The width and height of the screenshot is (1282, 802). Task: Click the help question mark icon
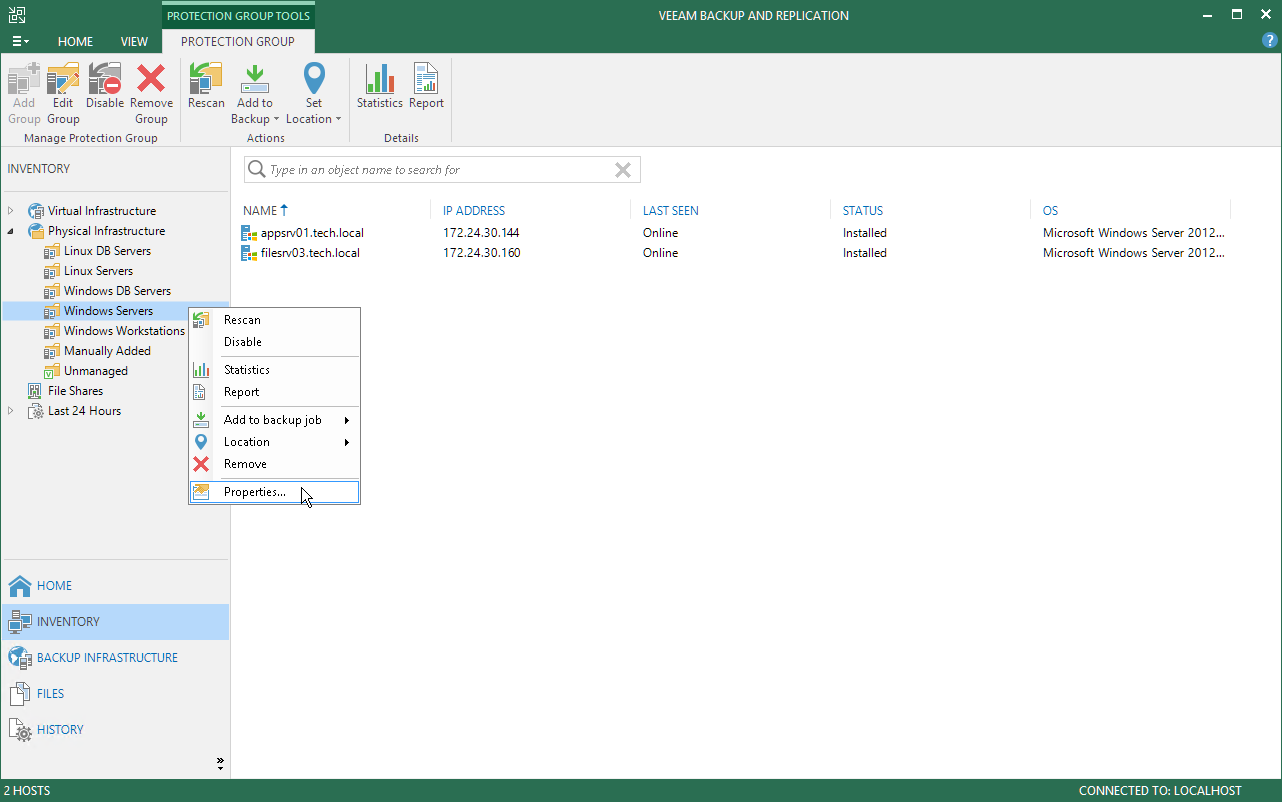click(x=1270, y=41)
